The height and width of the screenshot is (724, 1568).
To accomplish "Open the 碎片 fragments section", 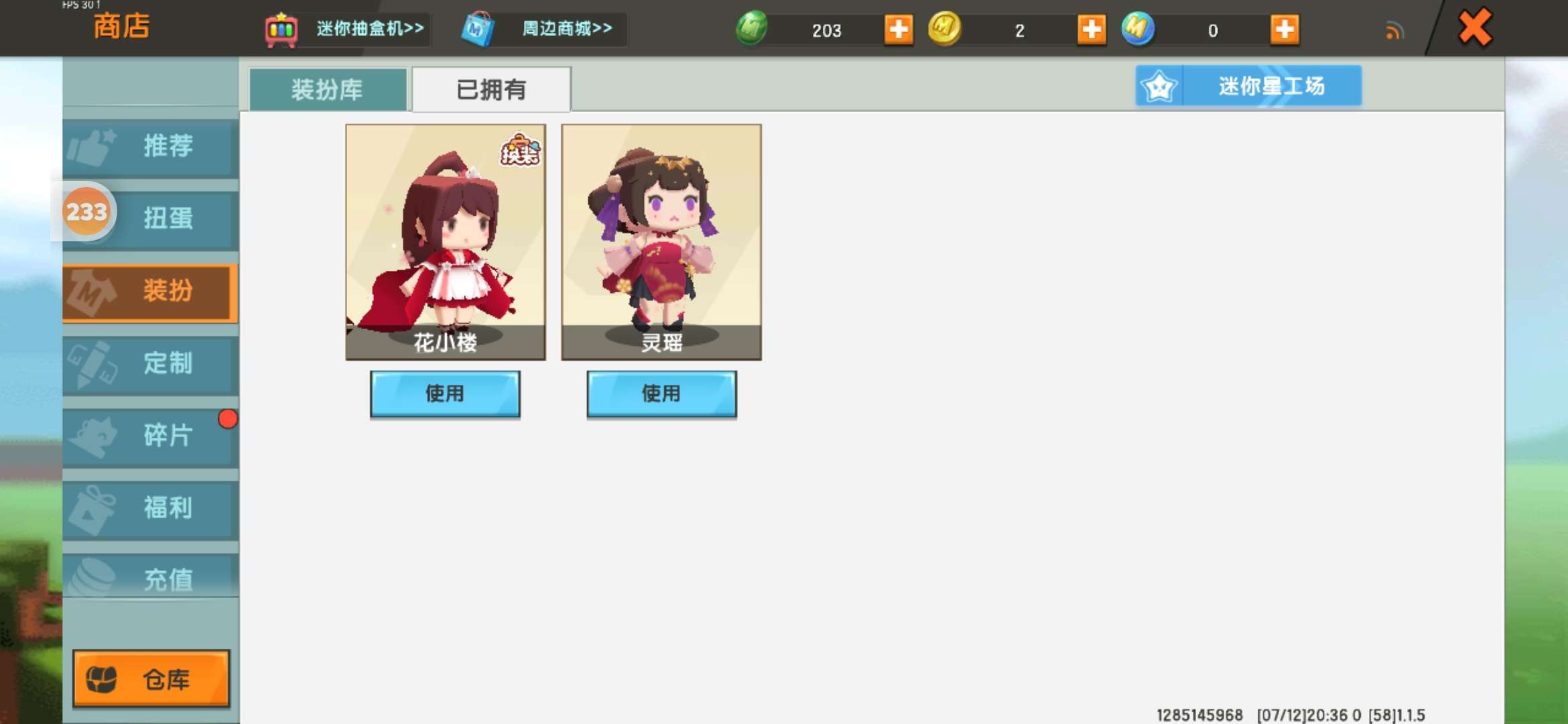I will tap(151, 436).
